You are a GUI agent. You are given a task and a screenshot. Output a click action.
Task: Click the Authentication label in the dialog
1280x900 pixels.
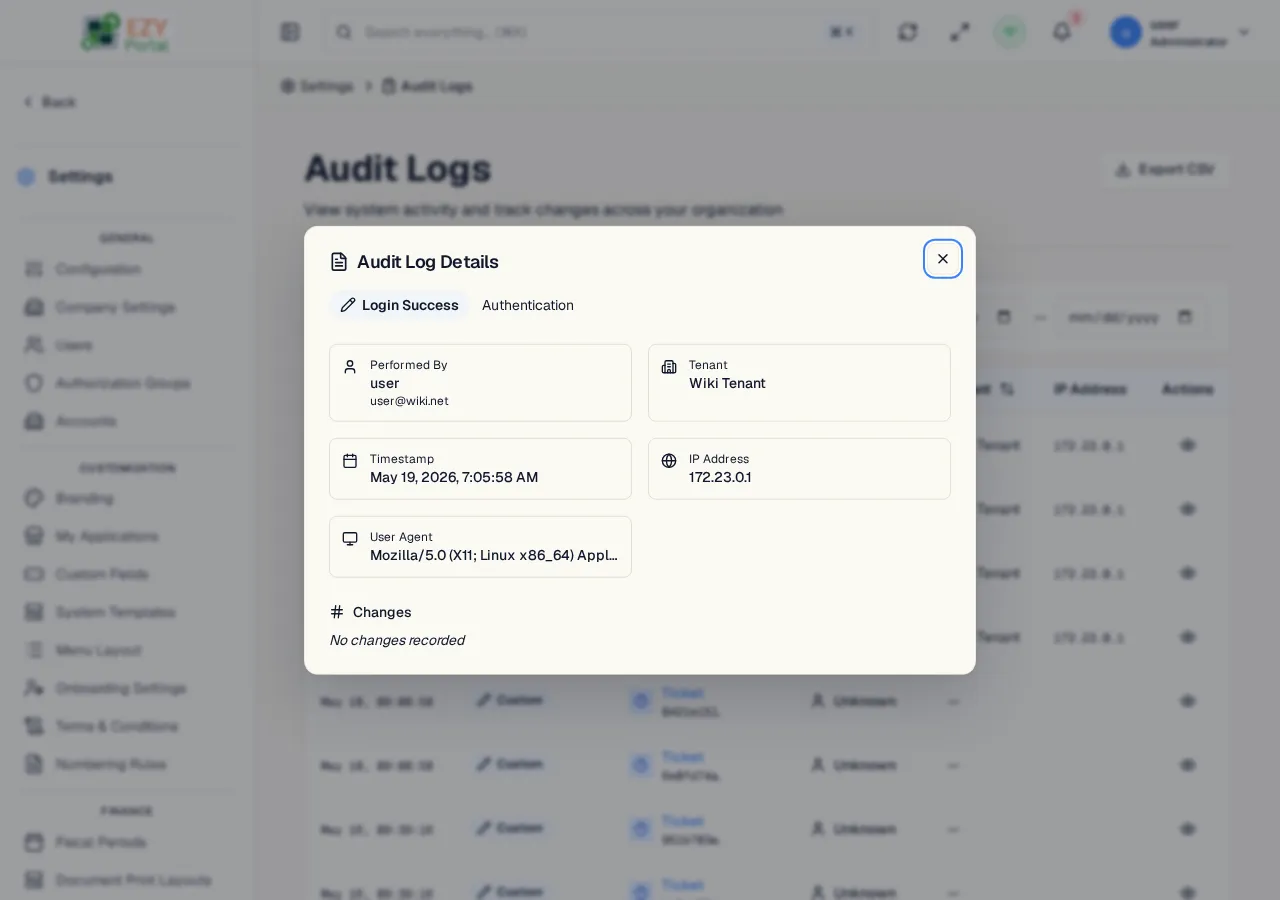pyautogui.click(x=528, y=305)
